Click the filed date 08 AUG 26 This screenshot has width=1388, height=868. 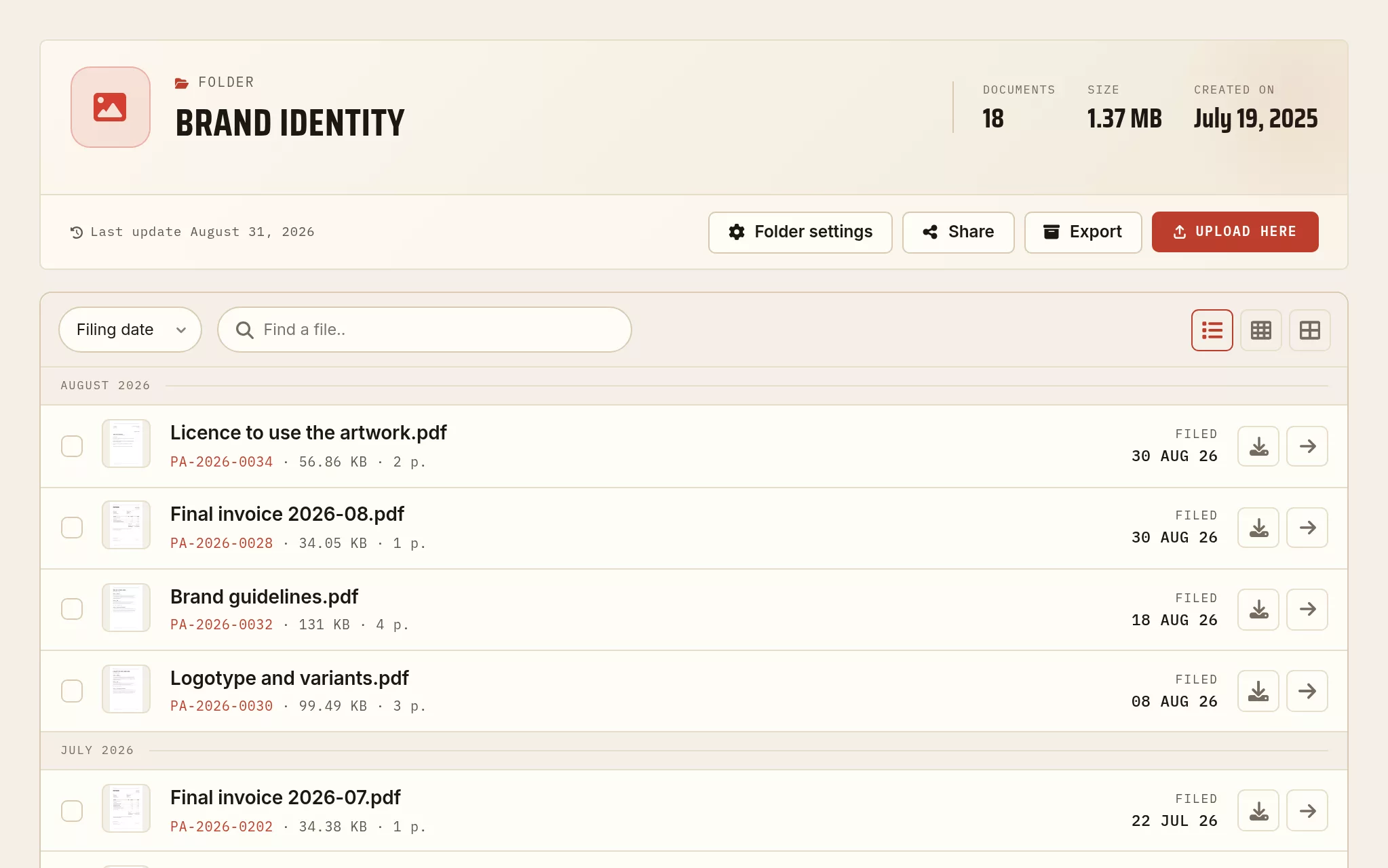[x=1174, y=701]
